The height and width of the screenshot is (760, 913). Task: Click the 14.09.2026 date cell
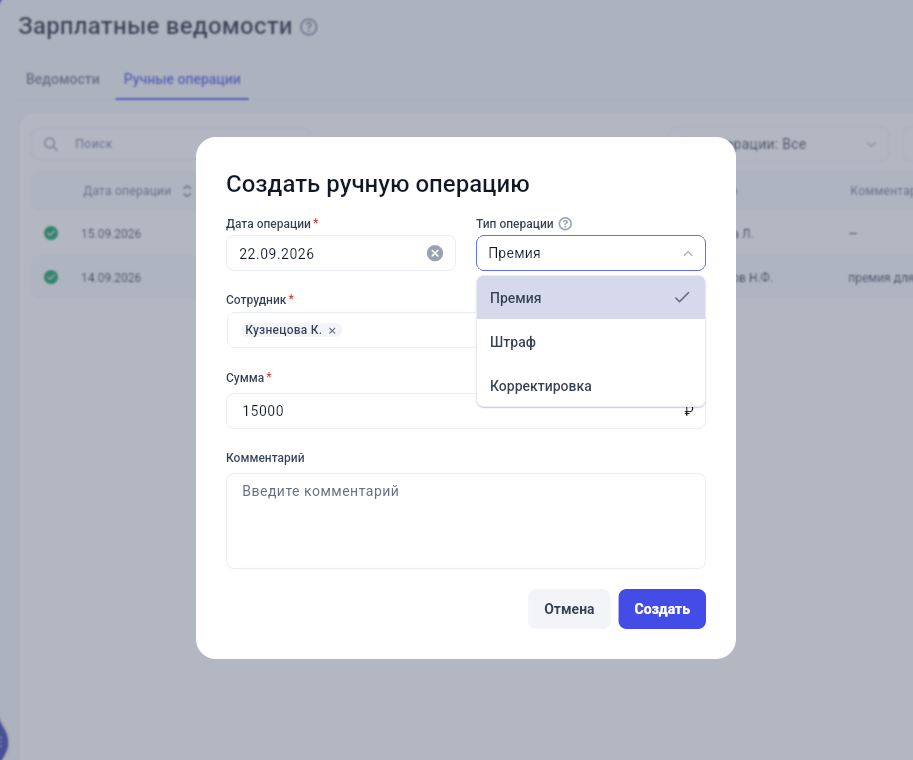coord(111,278)
